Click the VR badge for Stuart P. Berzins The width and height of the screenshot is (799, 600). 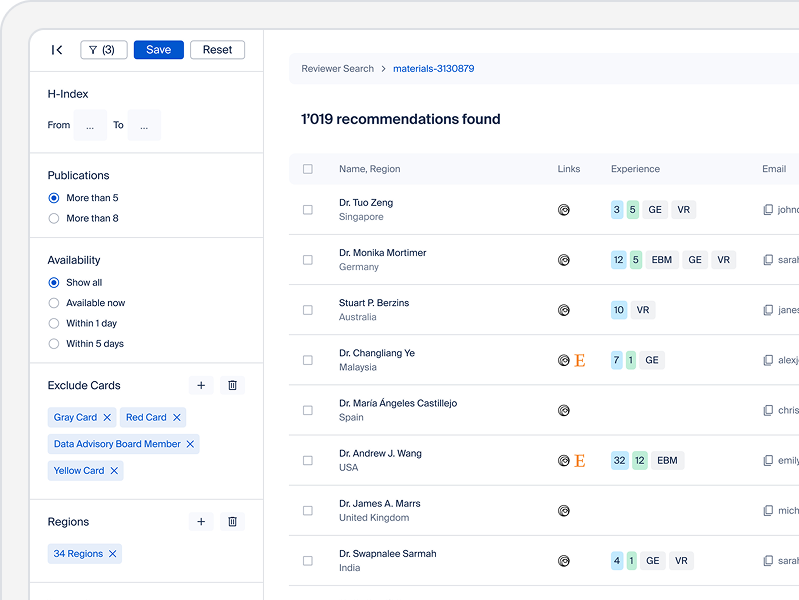643,310
